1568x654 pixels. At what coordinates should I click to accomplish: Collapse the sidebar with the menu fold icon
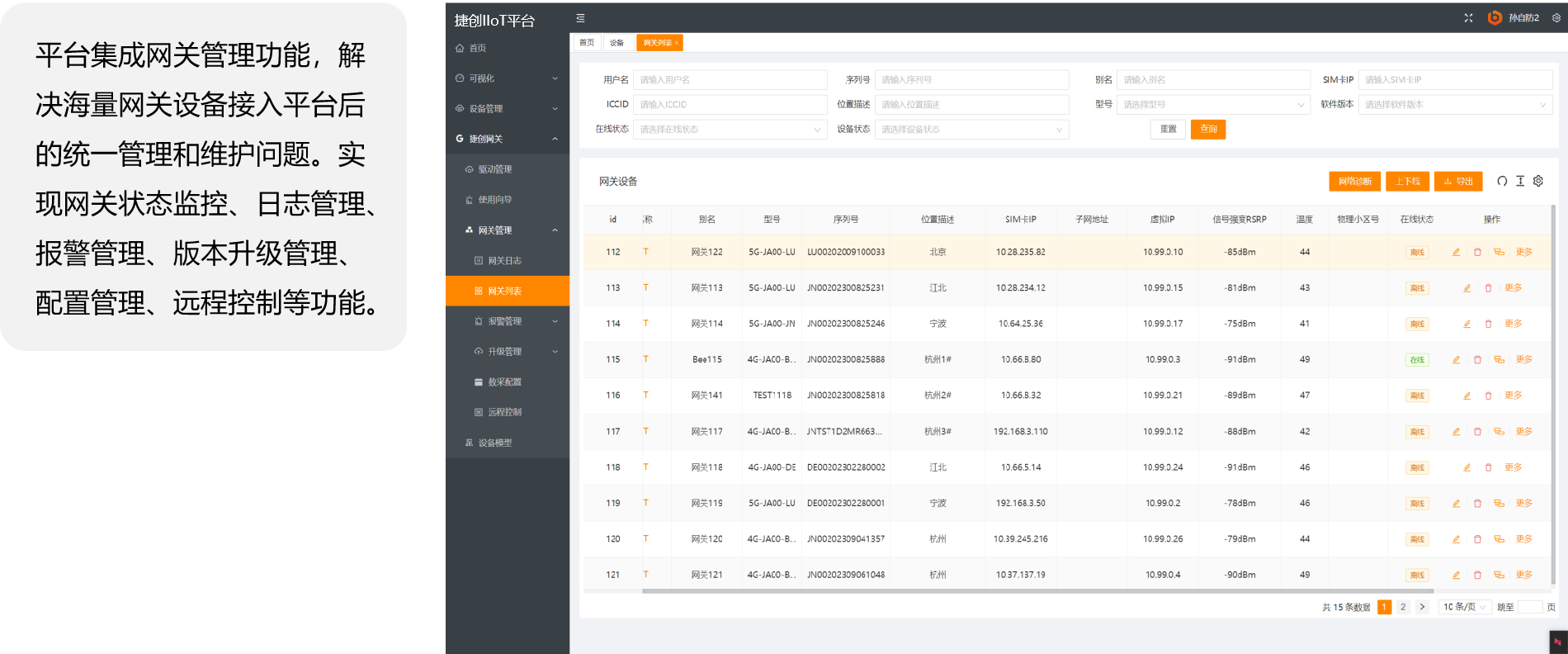click(580, 18)
